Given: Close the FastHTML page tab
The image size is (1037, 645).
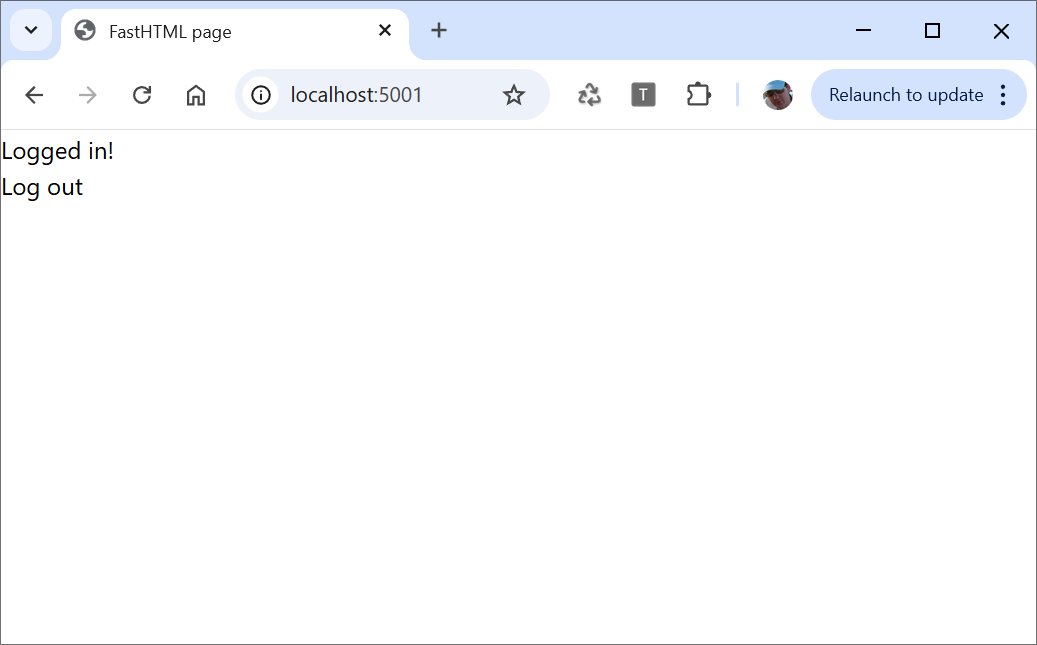Looking at the screenshot, I should (x=385, y=31).
